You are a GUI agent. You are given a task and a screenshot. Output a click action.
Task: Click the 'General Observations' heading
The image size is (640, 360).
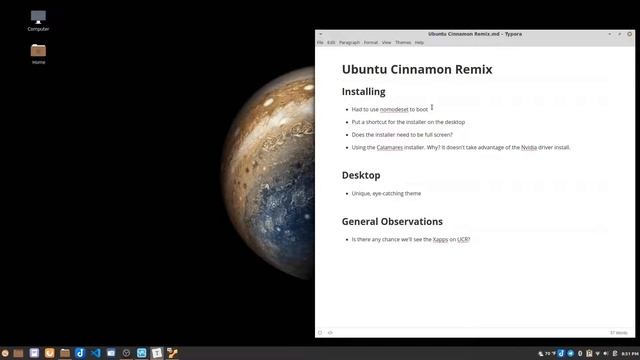(392, 222)
